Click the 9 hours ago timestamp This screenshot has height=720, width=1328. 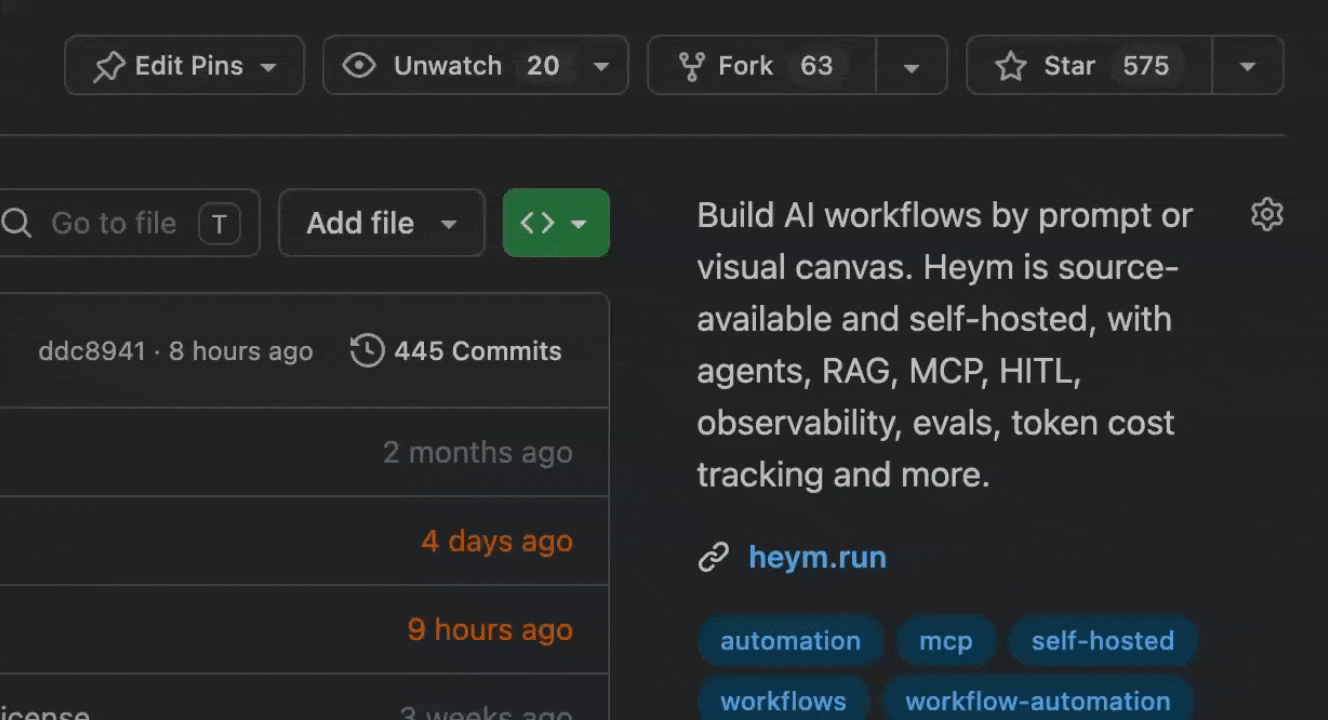pyautogui.click(x=490, y=629)
